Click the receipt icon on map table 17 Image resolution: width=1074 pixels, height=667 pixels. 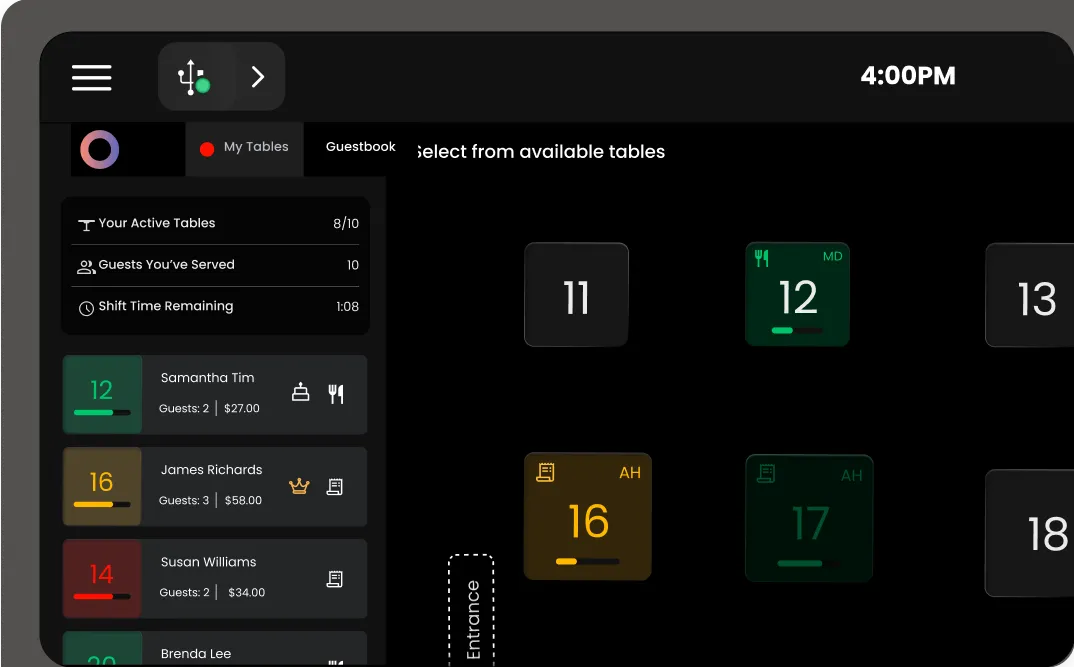[x=766, y=473]
